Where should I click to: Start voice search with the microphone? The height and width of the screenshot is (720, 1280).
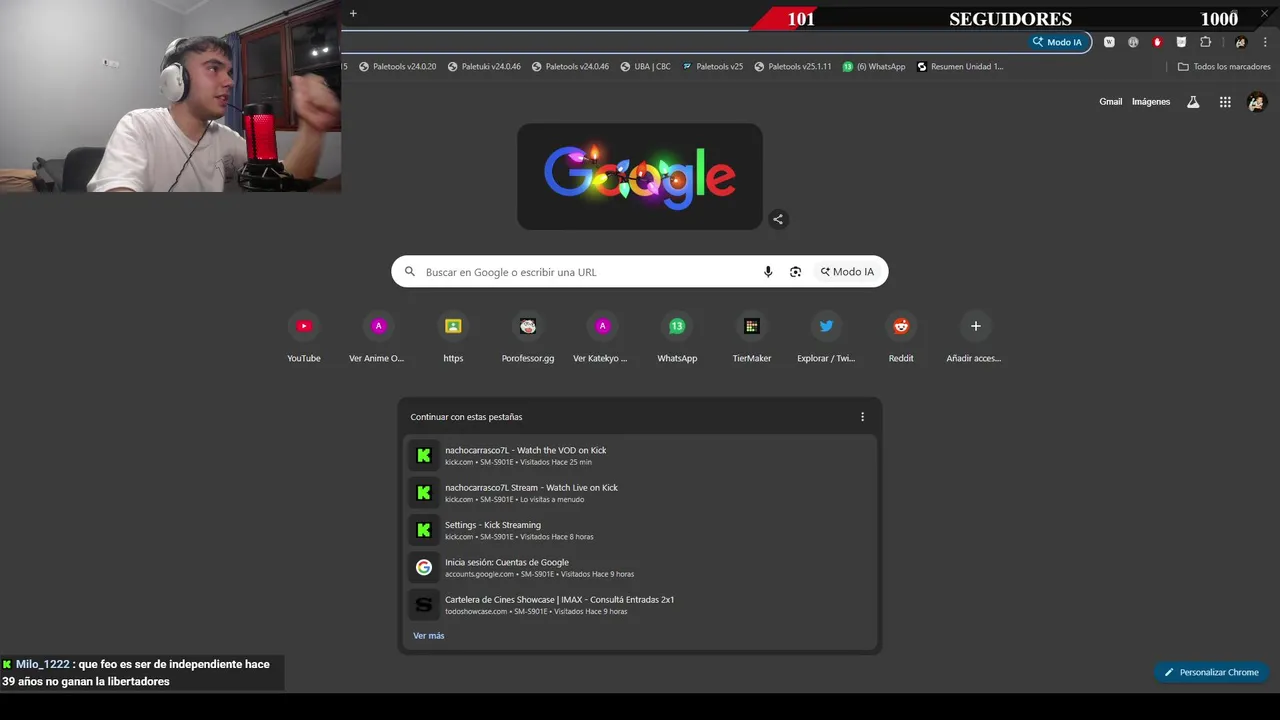[x=768, y=272]
